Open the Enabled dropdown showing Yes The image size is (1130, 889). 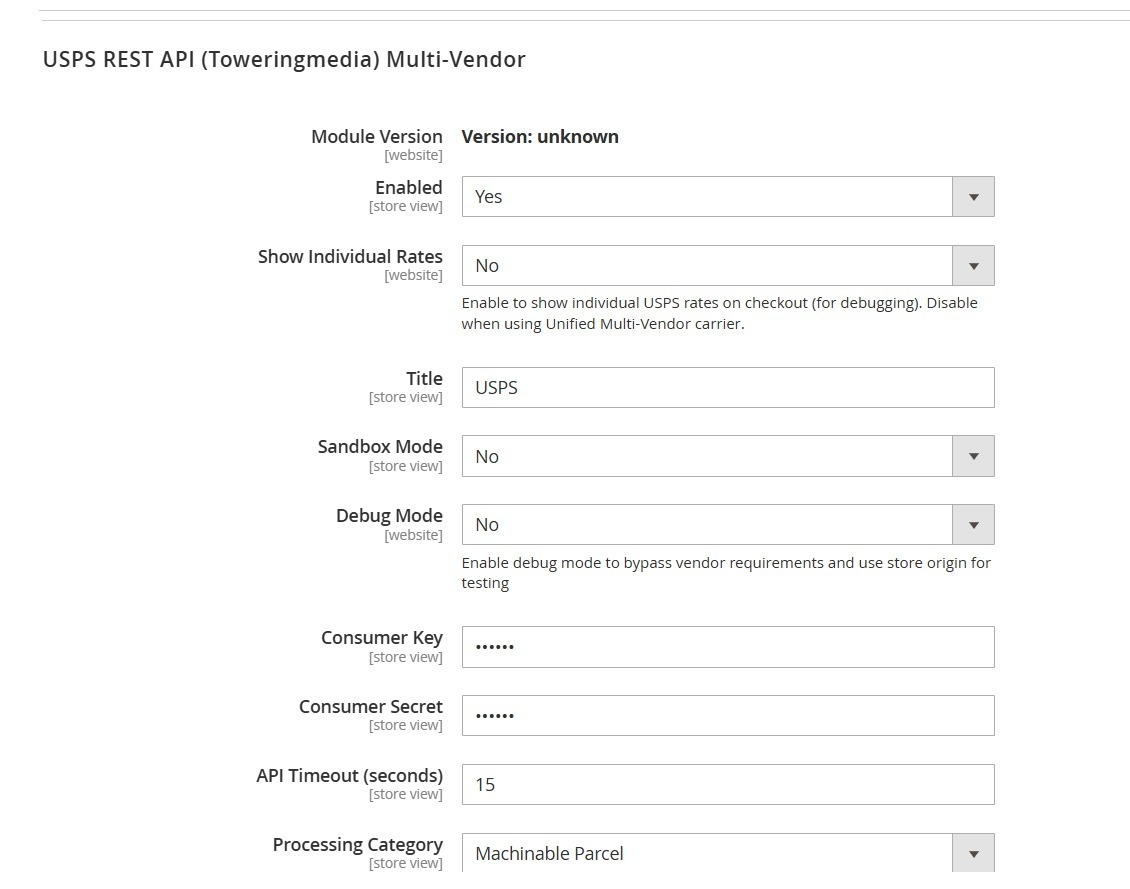pyautogui.click(x=728, y=197)
